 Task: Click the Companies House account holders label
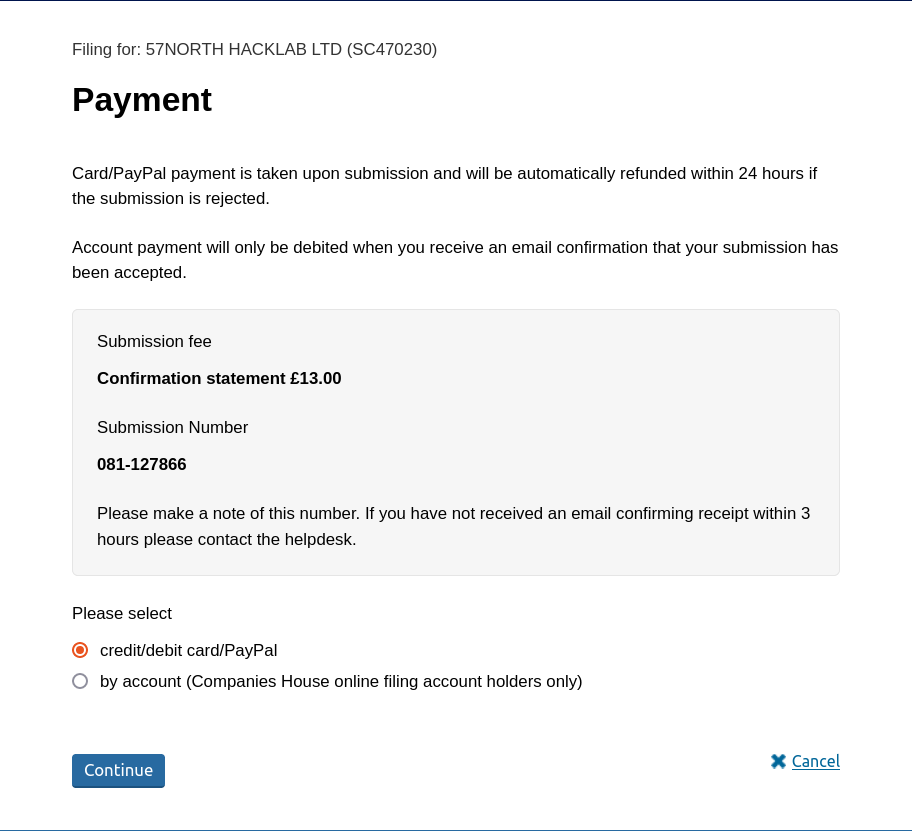pyautogui.click(x=341, y=681)
